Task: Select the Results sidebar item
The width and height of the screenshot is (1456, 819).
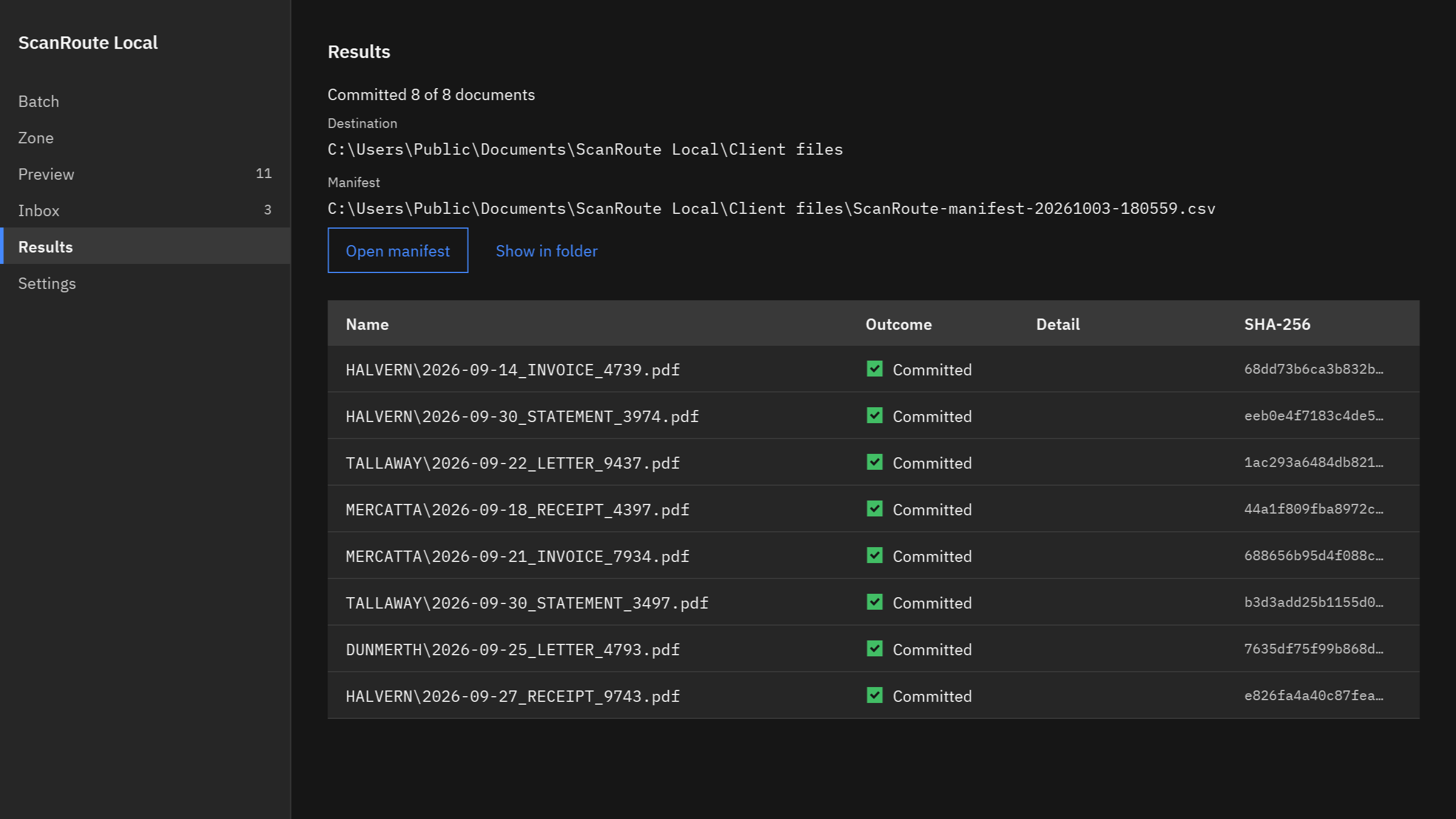Action: coord(145,247)
